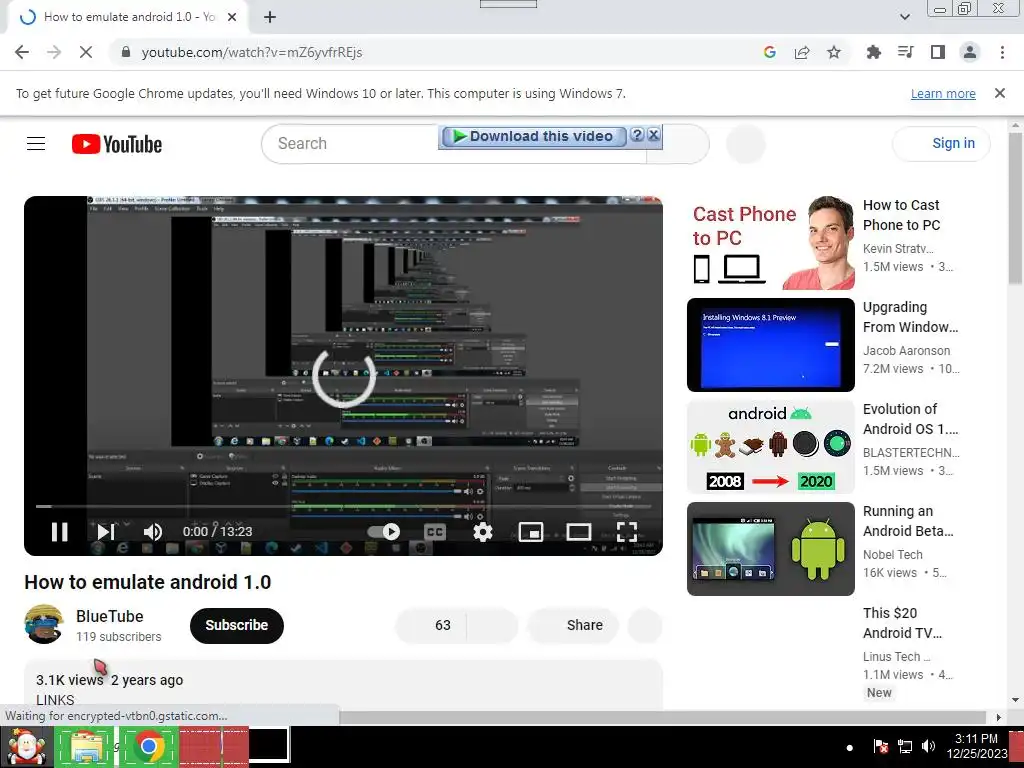Turn on closed captions
The width and height of the screenshot is (1024, 768).
coord(435,532)
